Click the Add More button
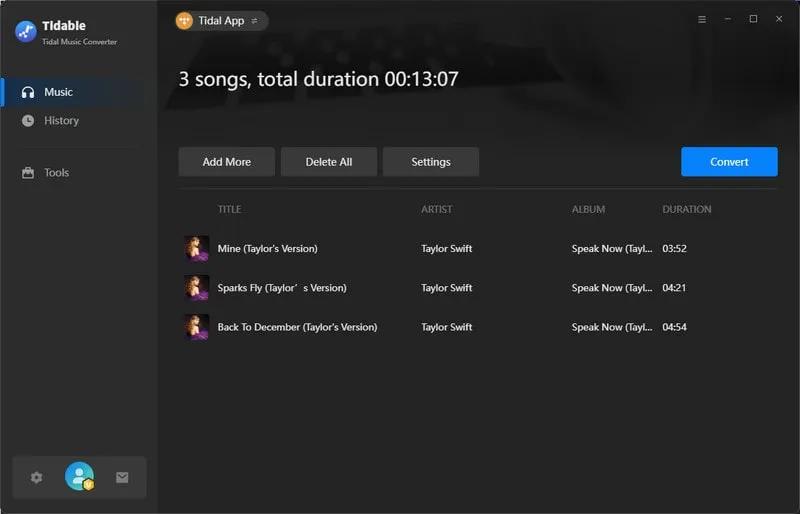Screen dimensions: 800x514 point(227,162)
